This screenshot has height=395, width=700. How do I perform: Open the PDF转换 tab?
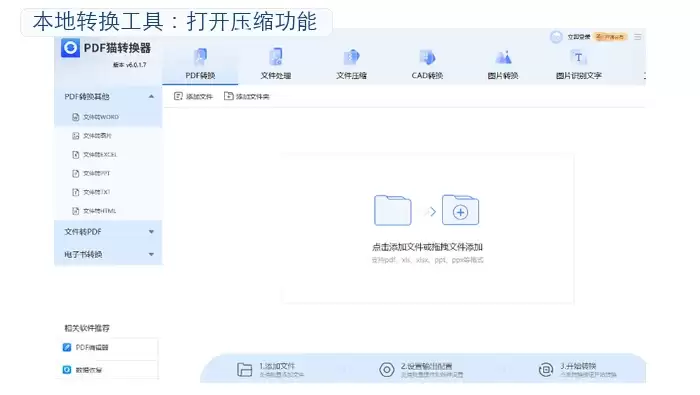[200, 64]
